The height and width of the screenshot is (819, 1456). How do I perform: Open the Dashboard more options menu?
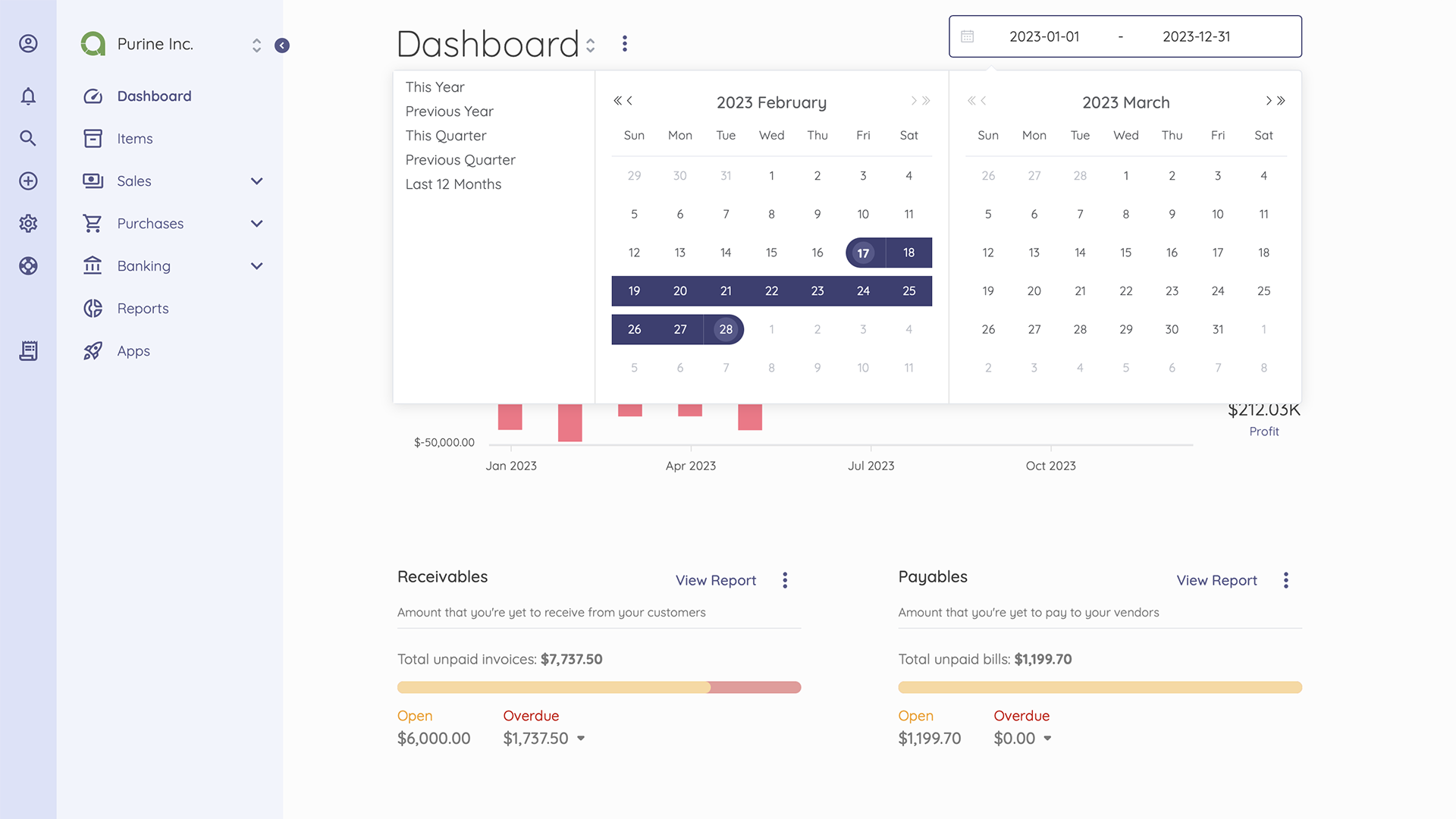[625, 44]
